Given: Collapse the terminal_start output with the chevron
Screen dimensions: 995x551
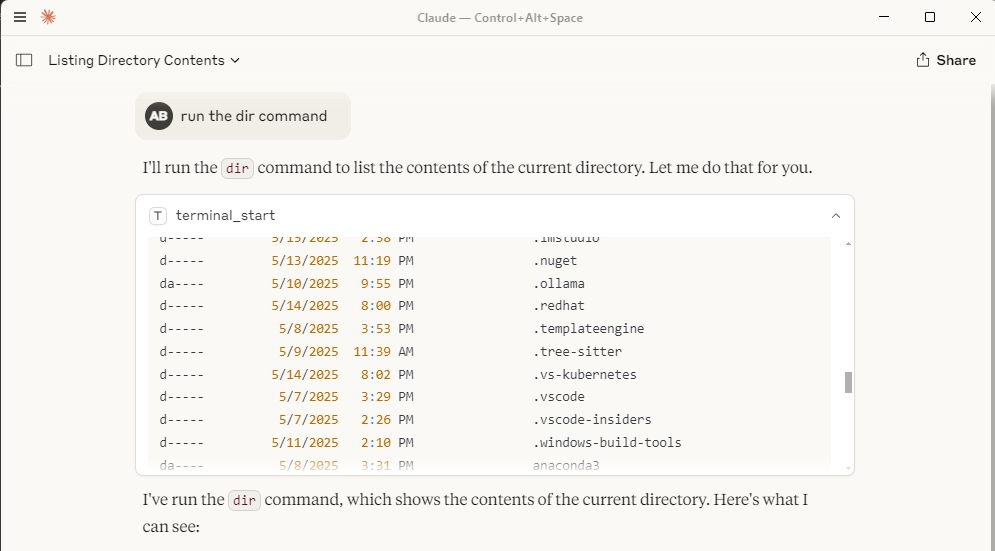Looking at the screenshot, I should click(x=836, y=215).
